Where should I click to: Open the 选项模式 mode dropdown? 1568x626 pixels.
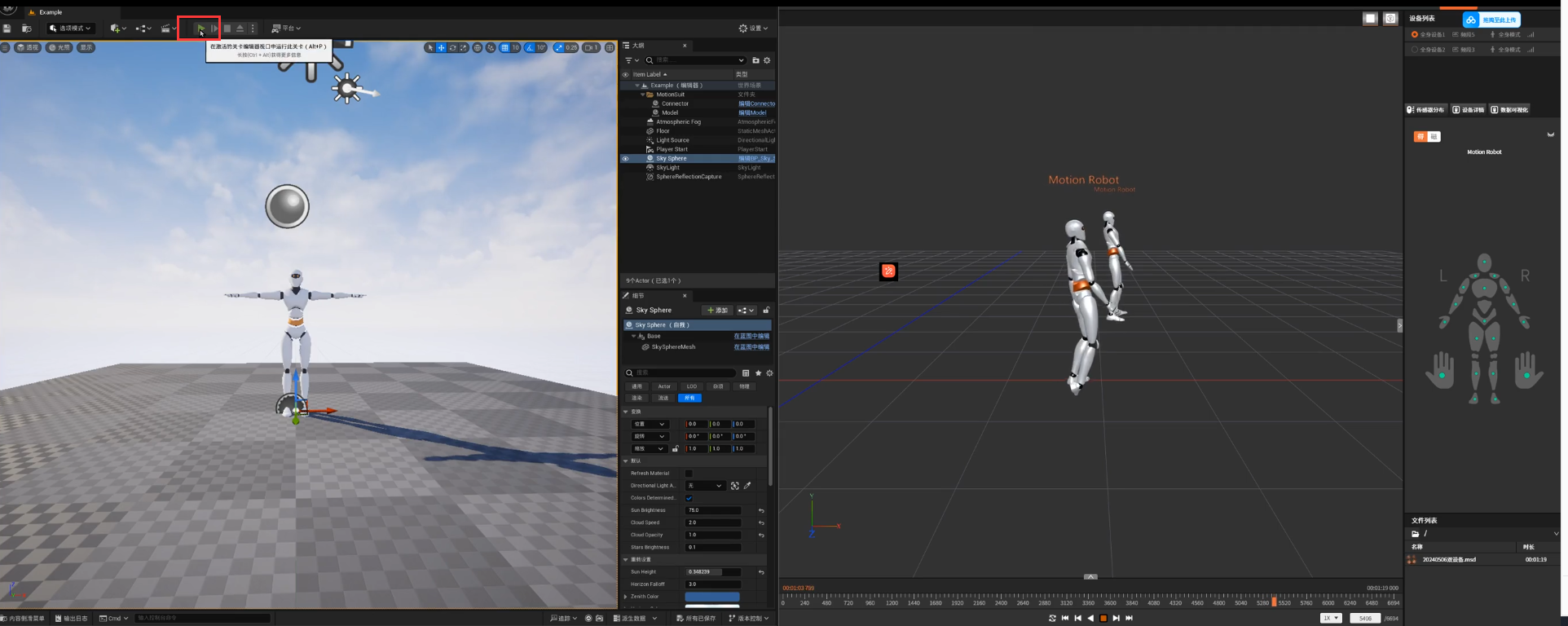(70, 29)
